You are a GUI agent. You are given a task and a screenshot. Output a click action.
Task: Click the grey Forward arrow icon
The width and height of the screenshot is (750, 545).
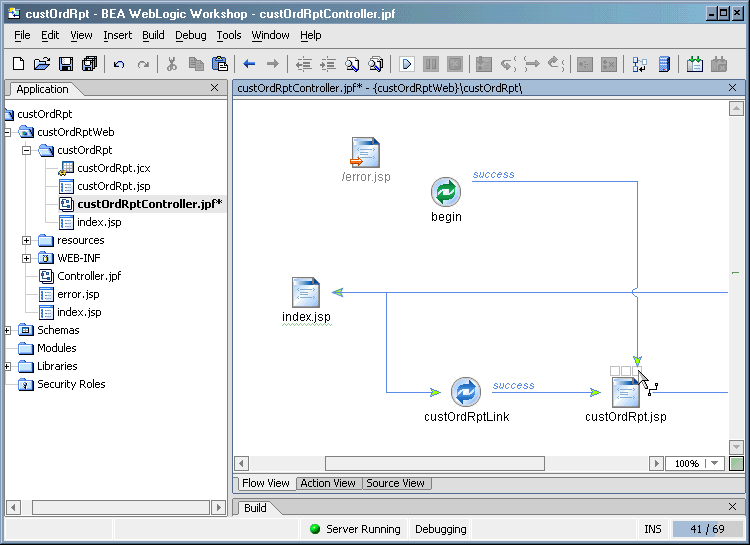[x=273, y=64]
